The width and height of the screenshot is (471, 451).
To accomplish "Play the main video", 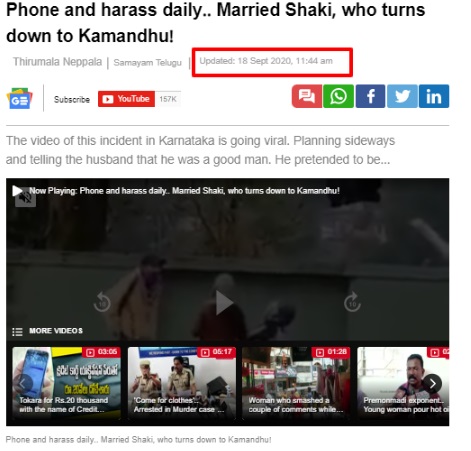I will [224, 303].
